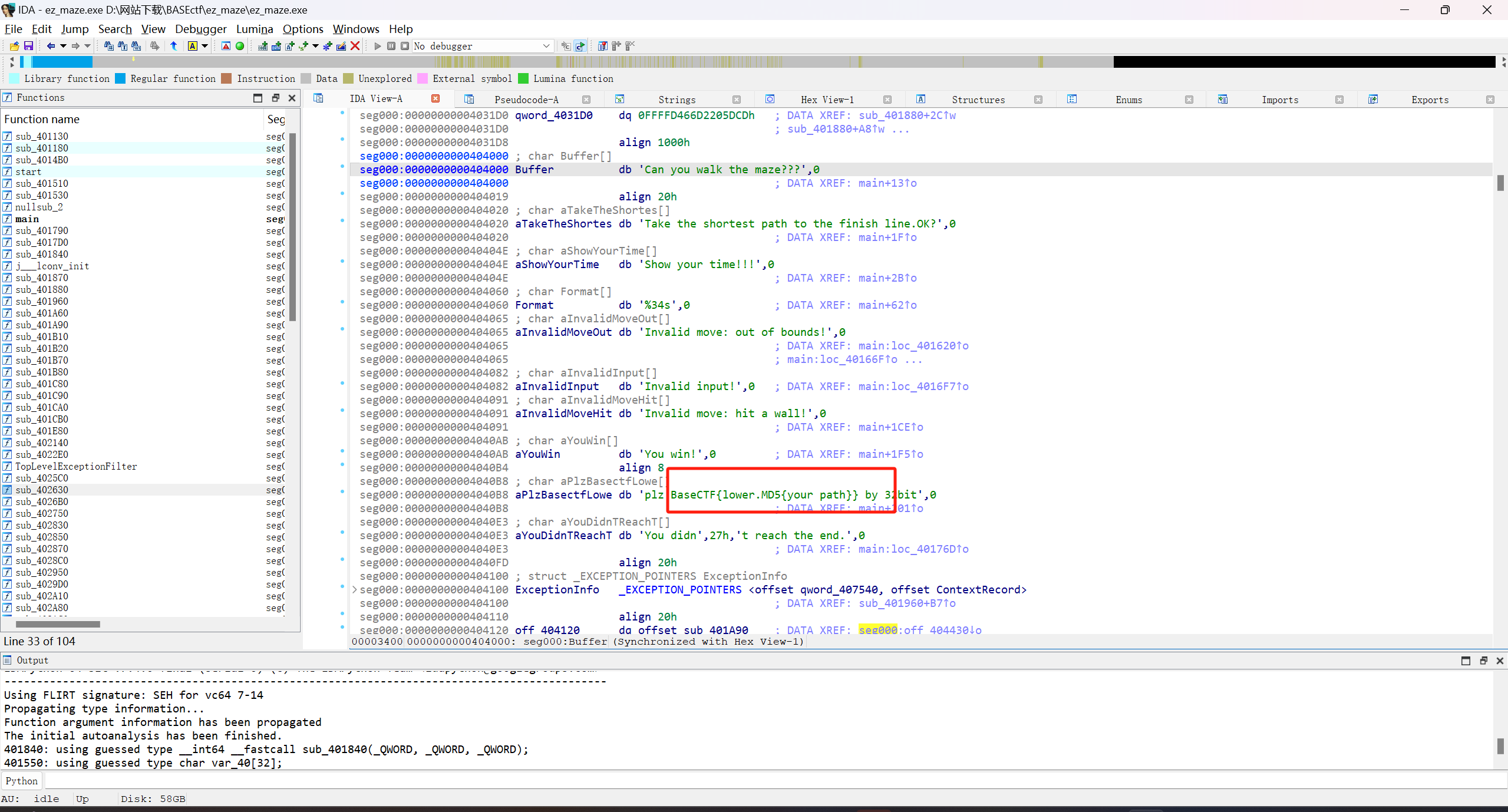Screen dimensions: 1508x812
Task: Click the blue up-arrow toolbar icon
Action: [x=174, y=46]
